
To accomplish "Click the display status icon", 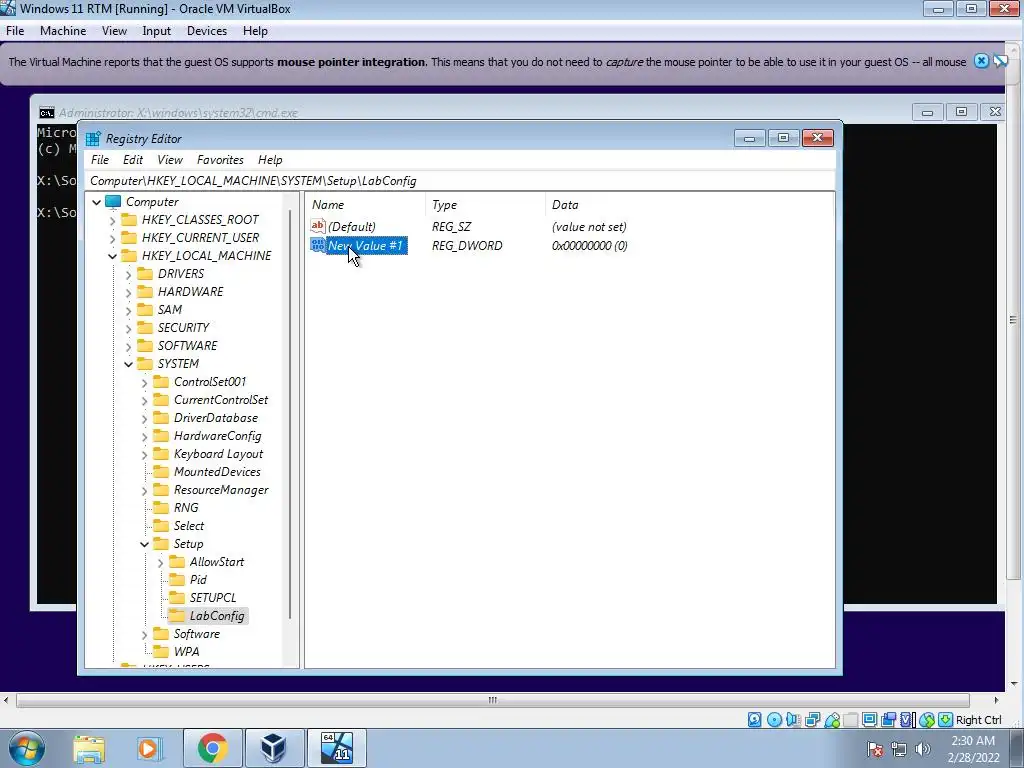I will coord(869,720).
